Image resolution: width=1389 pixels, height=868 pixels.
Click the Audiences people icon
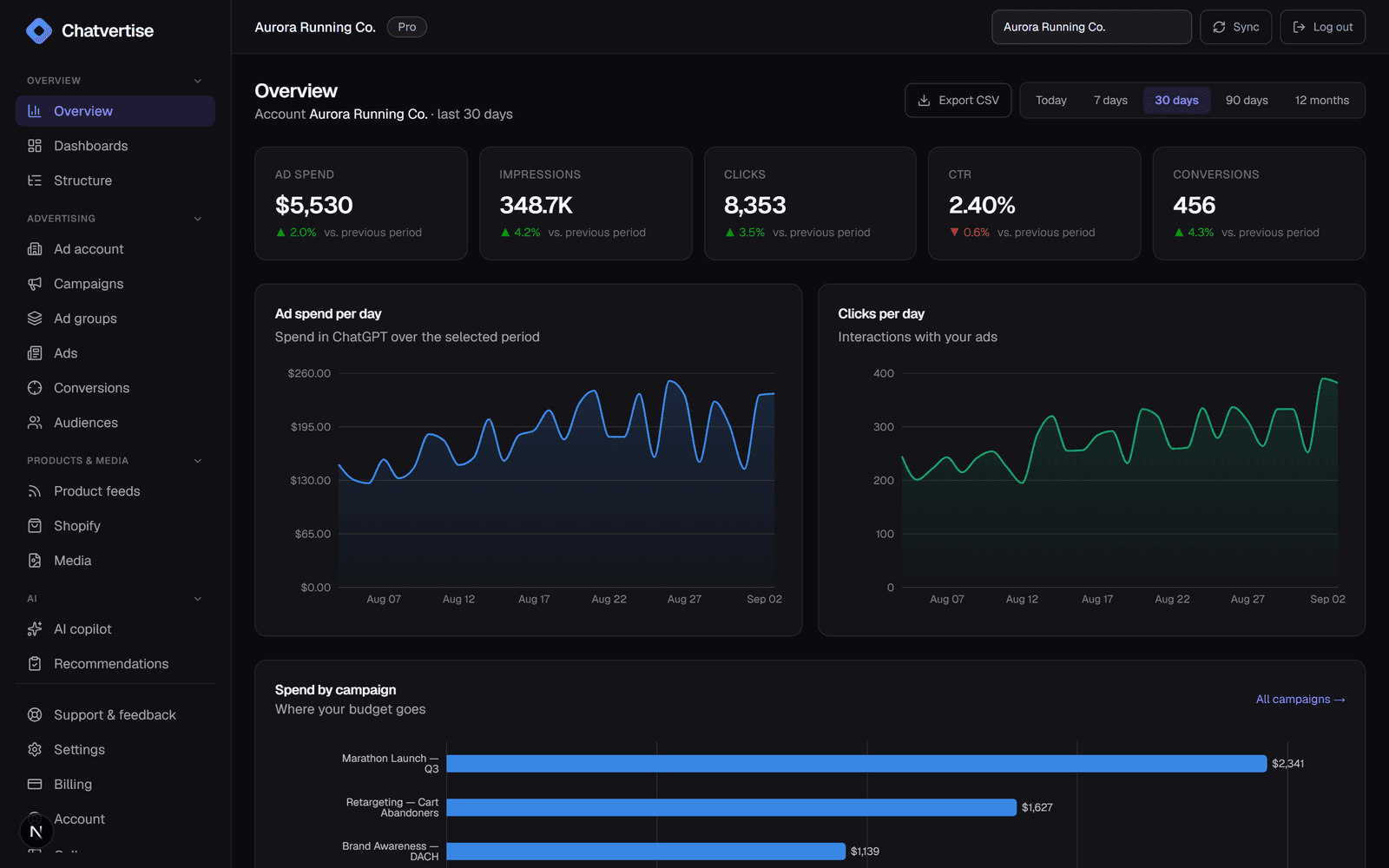[35, 423]
